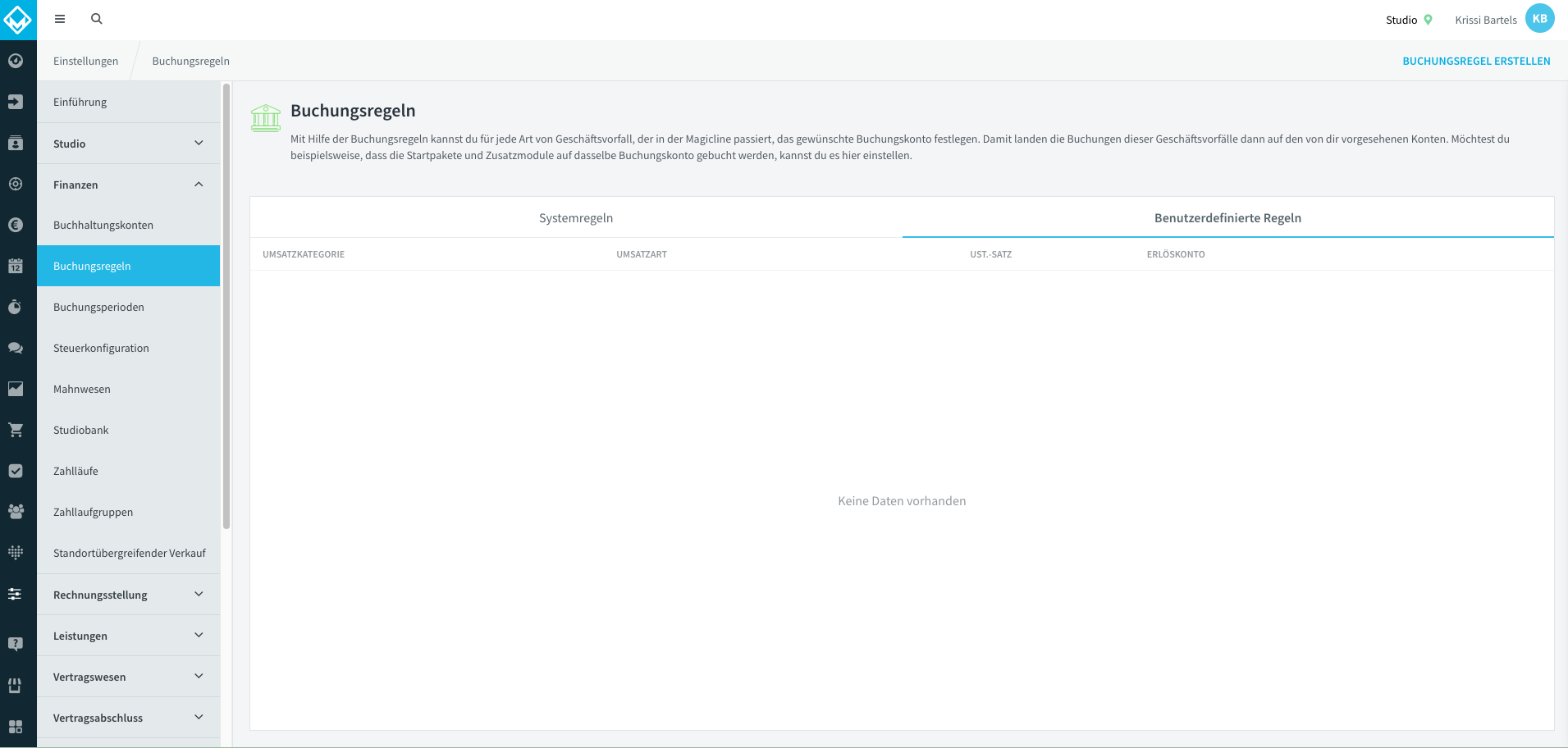
Task: Open the euro finance sidebar icon
Action: [16, 225]
